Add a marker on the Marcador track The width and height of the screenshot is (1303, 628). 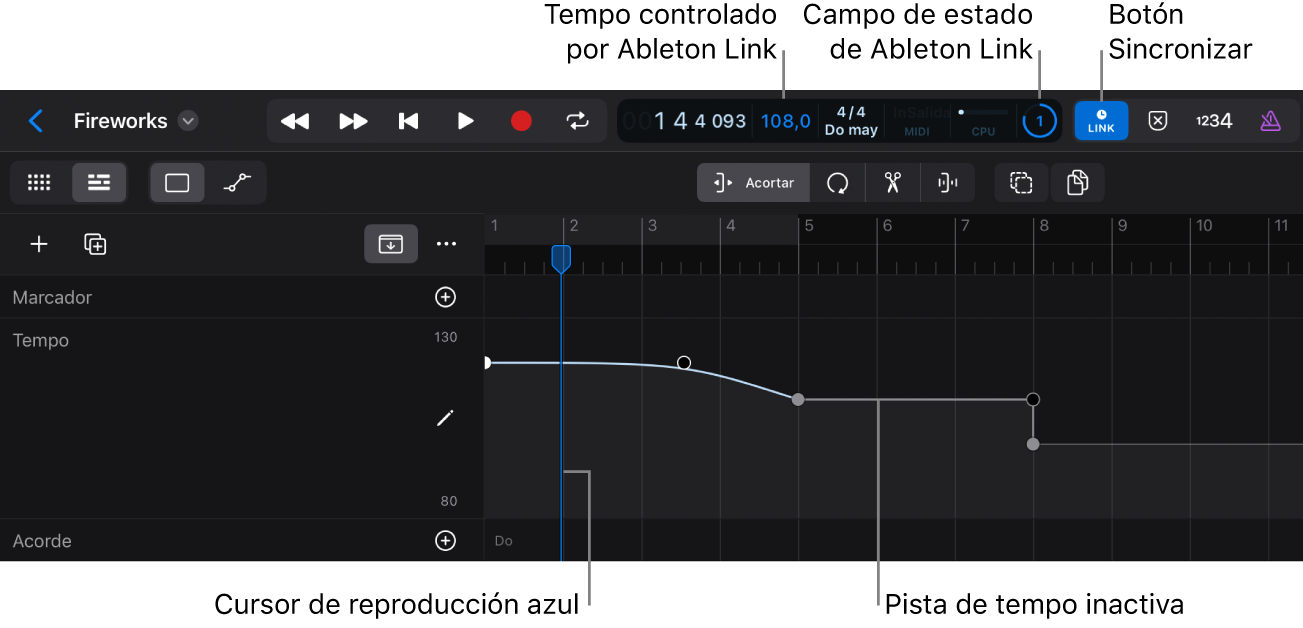tap(445, 297)
